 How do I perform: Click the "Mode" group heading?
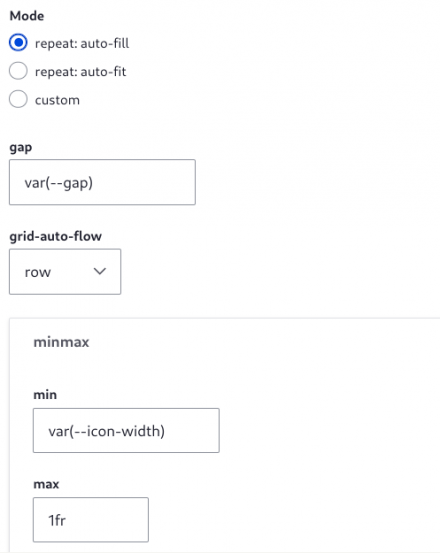[x=27, y=16]
